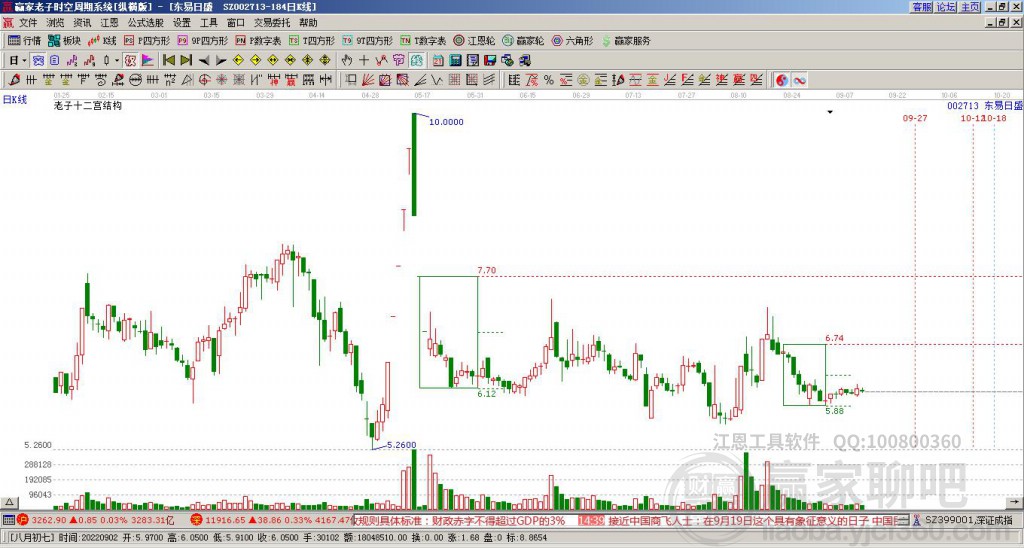
Task: Open the 板块 sector view
Action: [65, 40]
